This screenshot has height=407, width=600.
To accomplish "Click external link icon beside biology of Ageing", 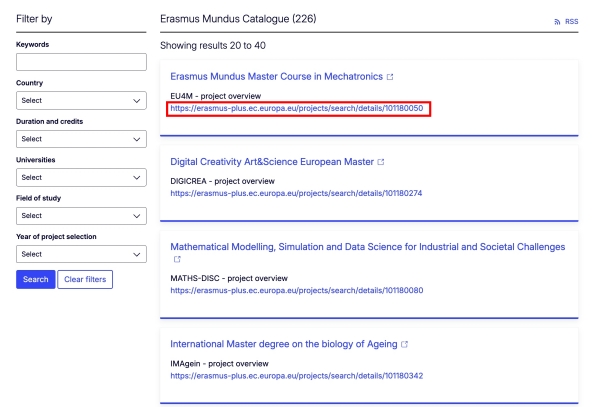I will coord(404,344).
